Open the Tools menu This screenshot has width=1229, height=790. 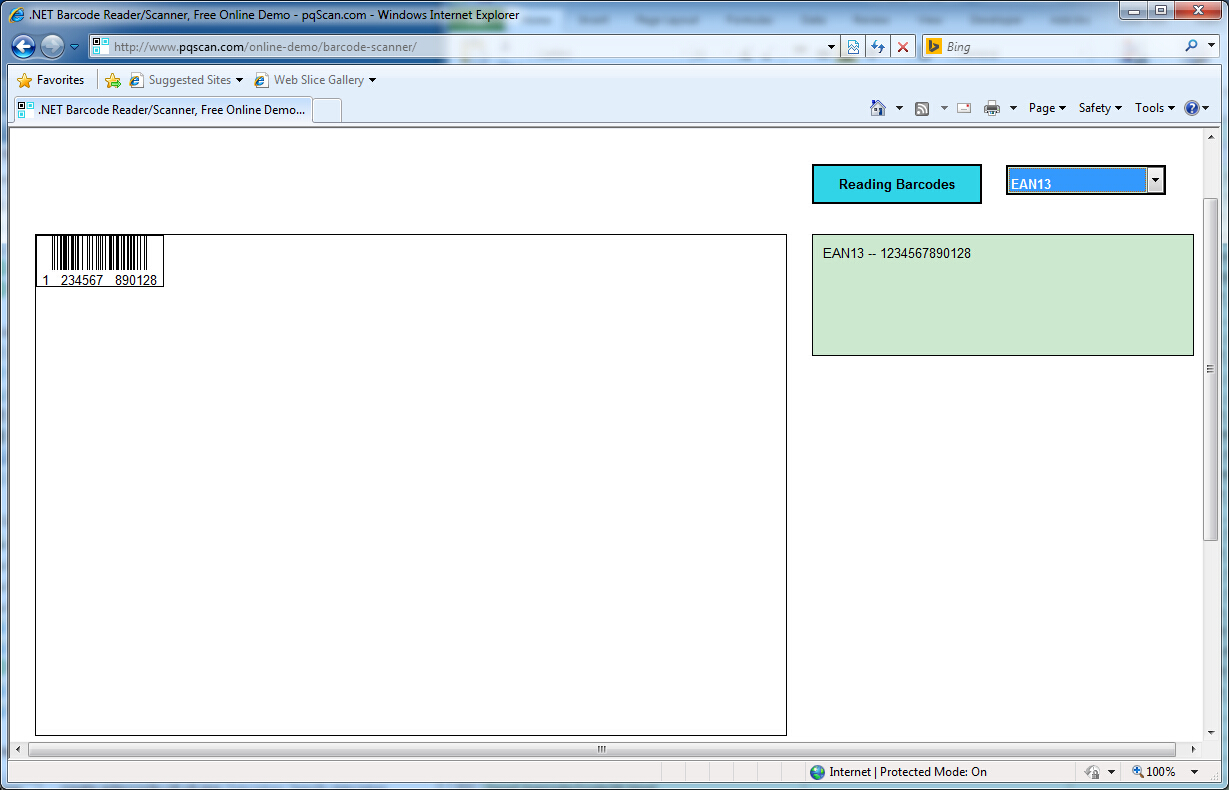(1155, 108)
